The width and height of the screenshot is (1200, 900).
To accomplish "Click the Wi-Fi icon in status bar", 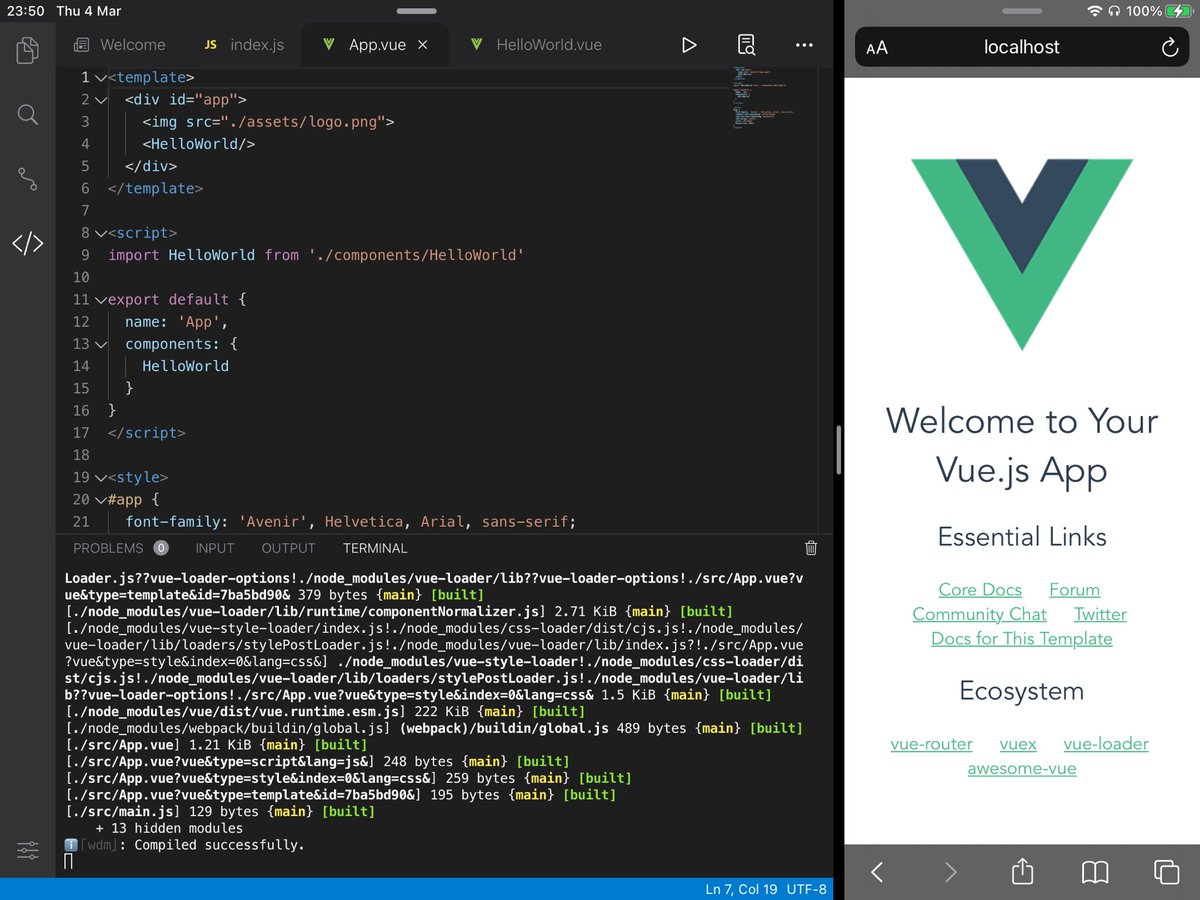I will pyautogui.click(x=1096, y=11).
